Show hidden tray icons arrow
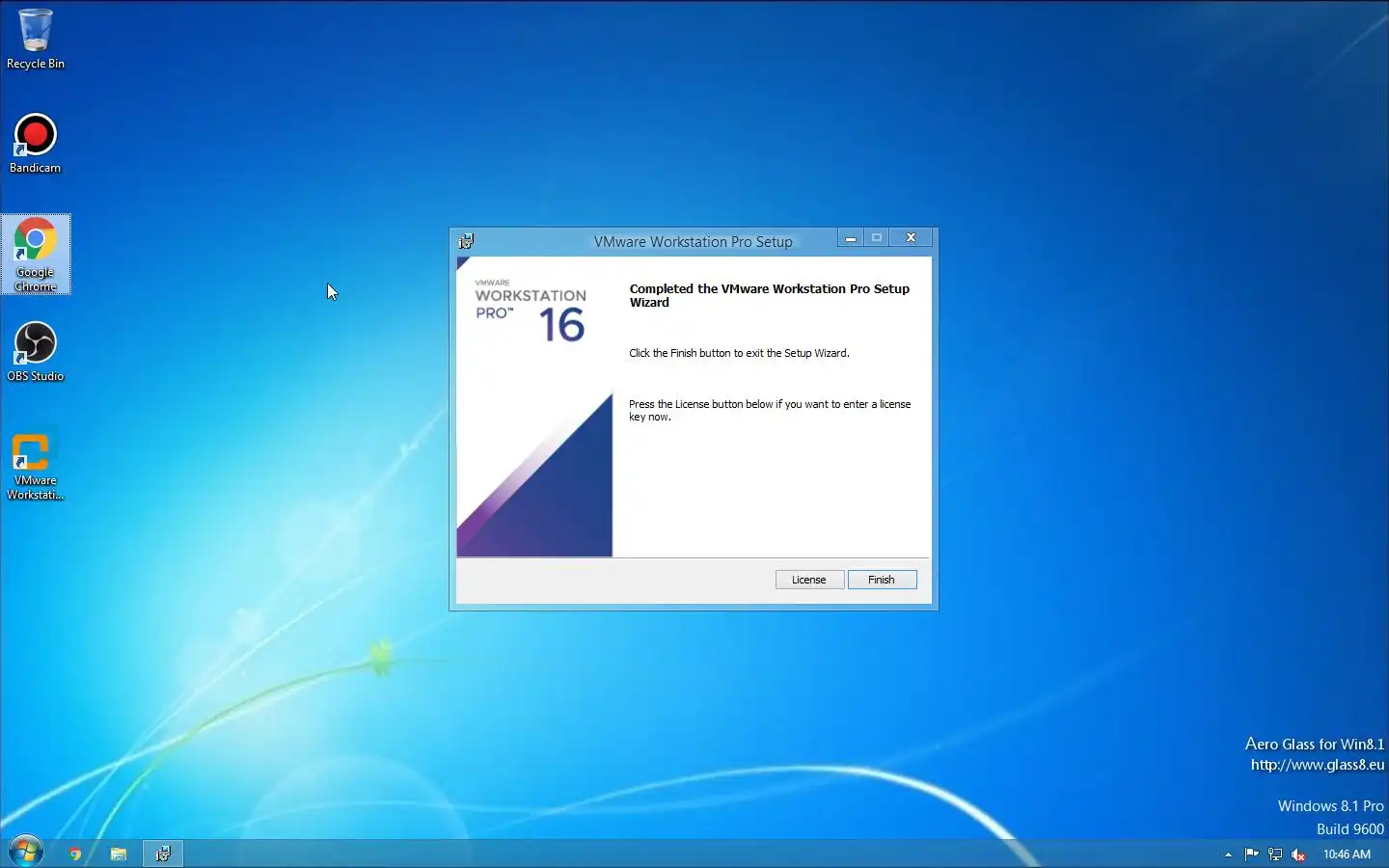The image size is (1389, 868). [x=1228, y=854]
